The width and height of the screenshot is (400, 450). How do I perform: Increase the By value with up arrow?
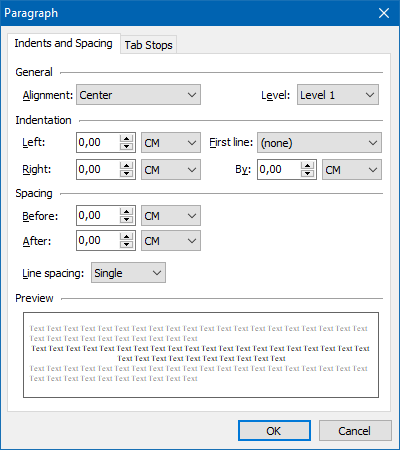pyautogui.click(x=307, y=166)
